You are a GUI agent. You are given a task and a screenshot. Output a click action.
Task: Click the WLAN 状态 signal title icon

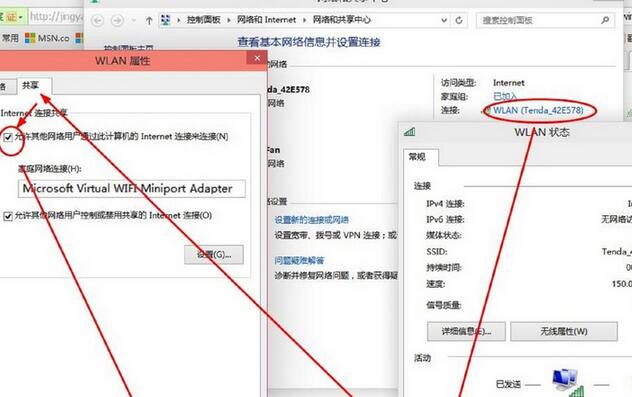[x=410, y=131]
